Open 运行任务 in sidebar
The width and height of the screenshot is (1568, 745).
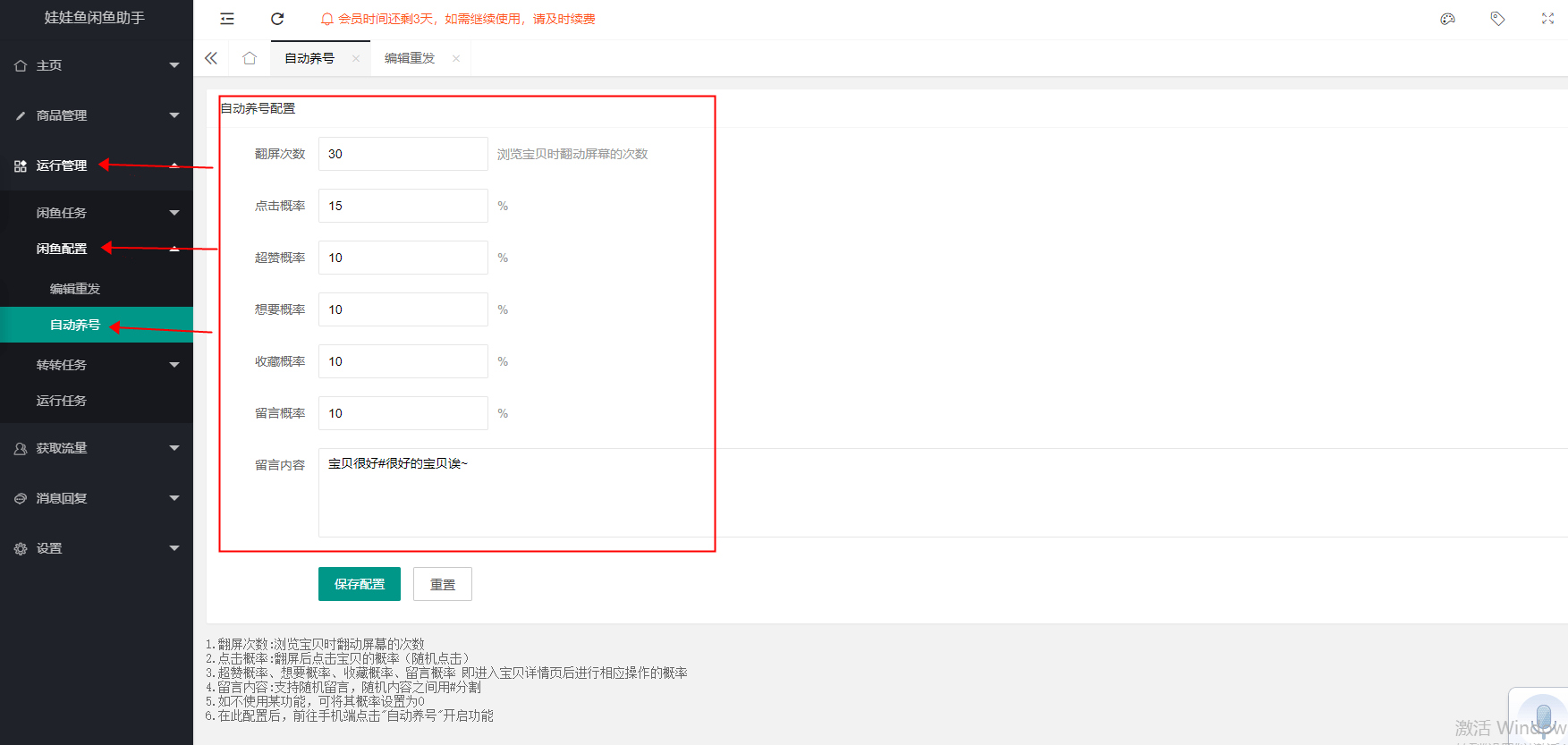[x=97, y=401]
